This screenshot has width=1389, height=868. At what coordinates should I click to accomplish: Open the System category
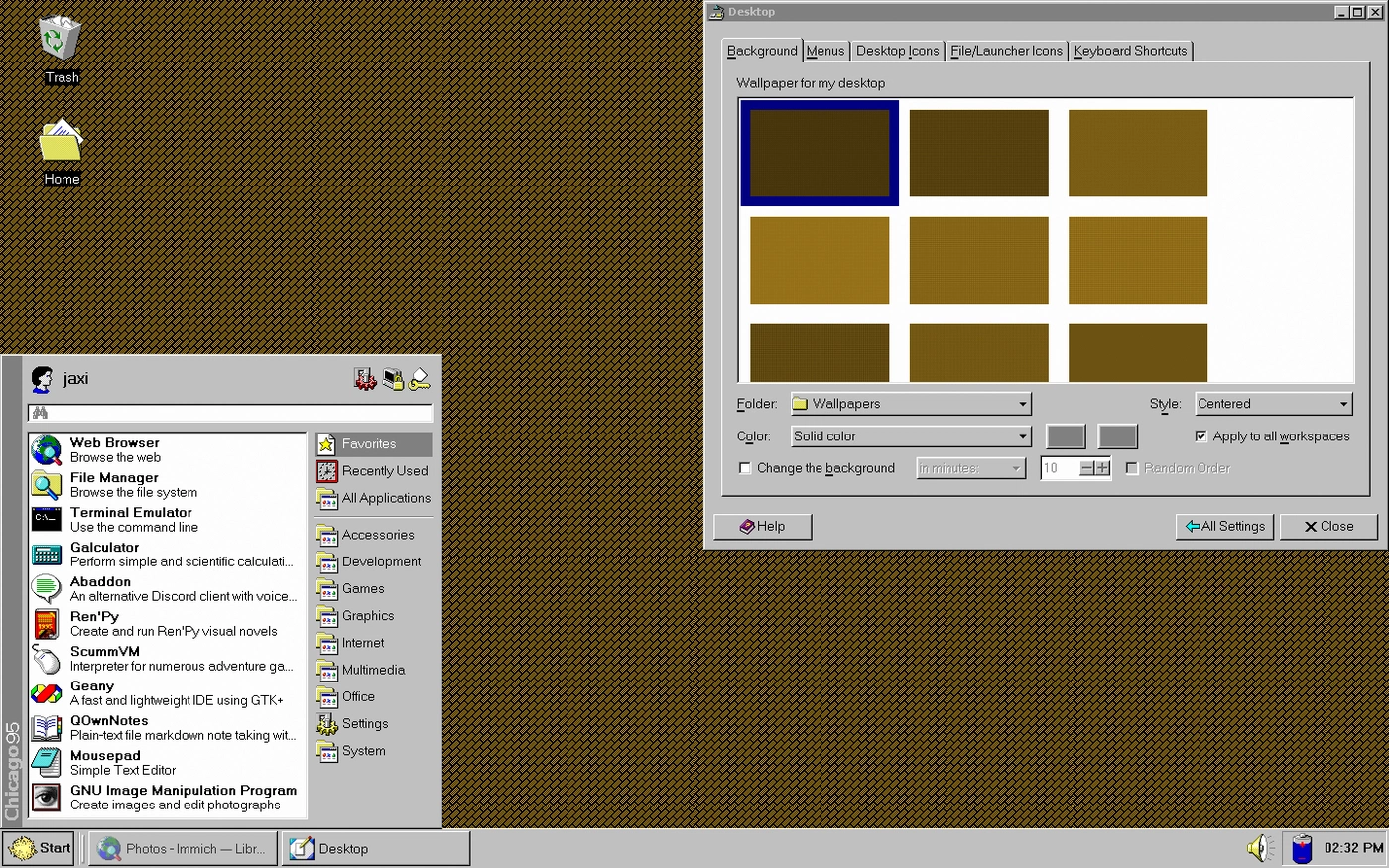pos(373,751)
